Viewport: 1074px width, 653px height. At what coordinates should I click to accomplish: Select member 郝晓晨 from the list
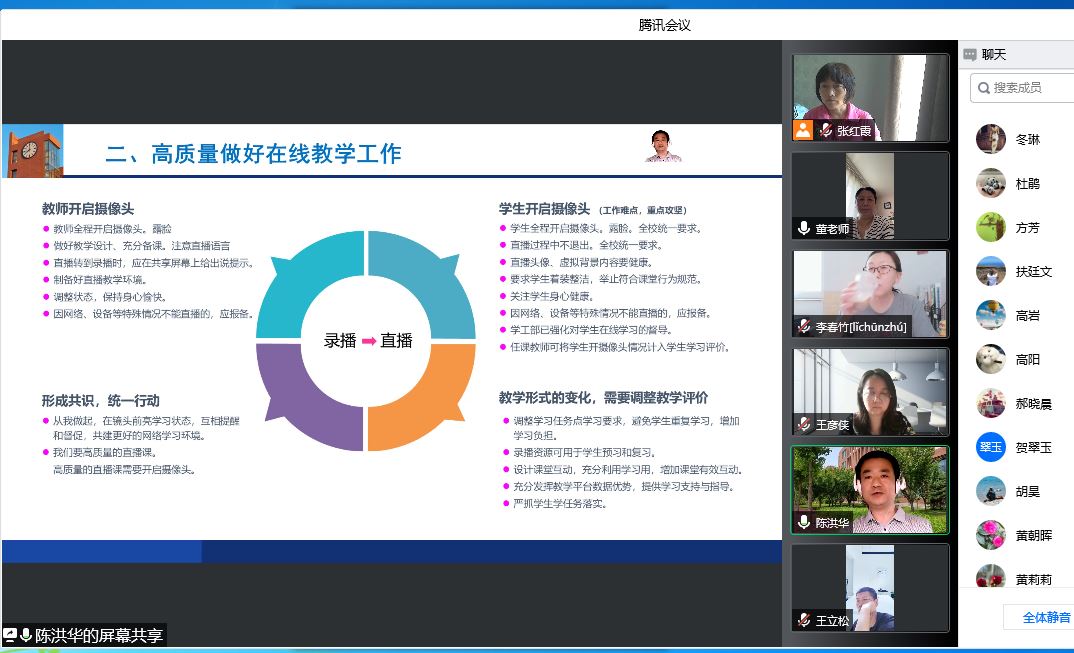click(1033, 403)
